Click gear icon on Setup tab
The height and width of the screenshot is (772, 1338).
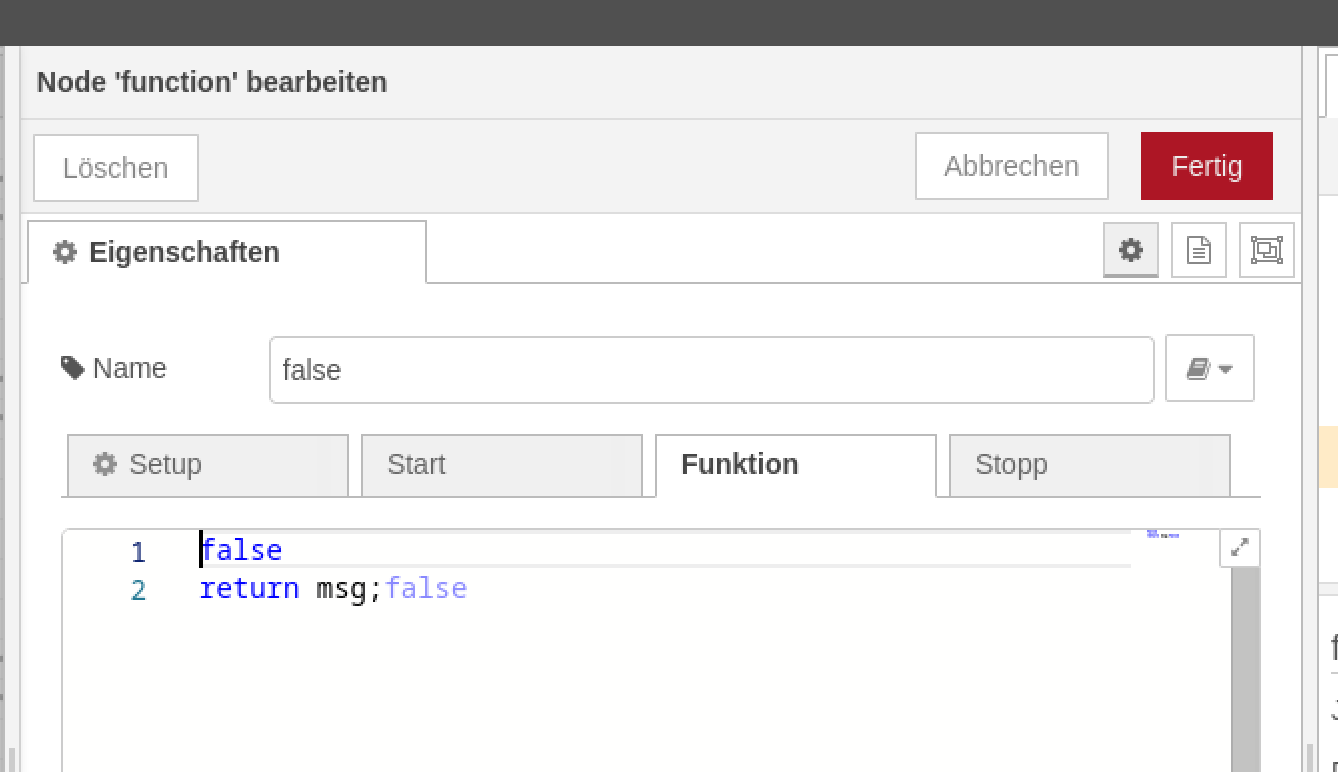[x=105, y=464]
